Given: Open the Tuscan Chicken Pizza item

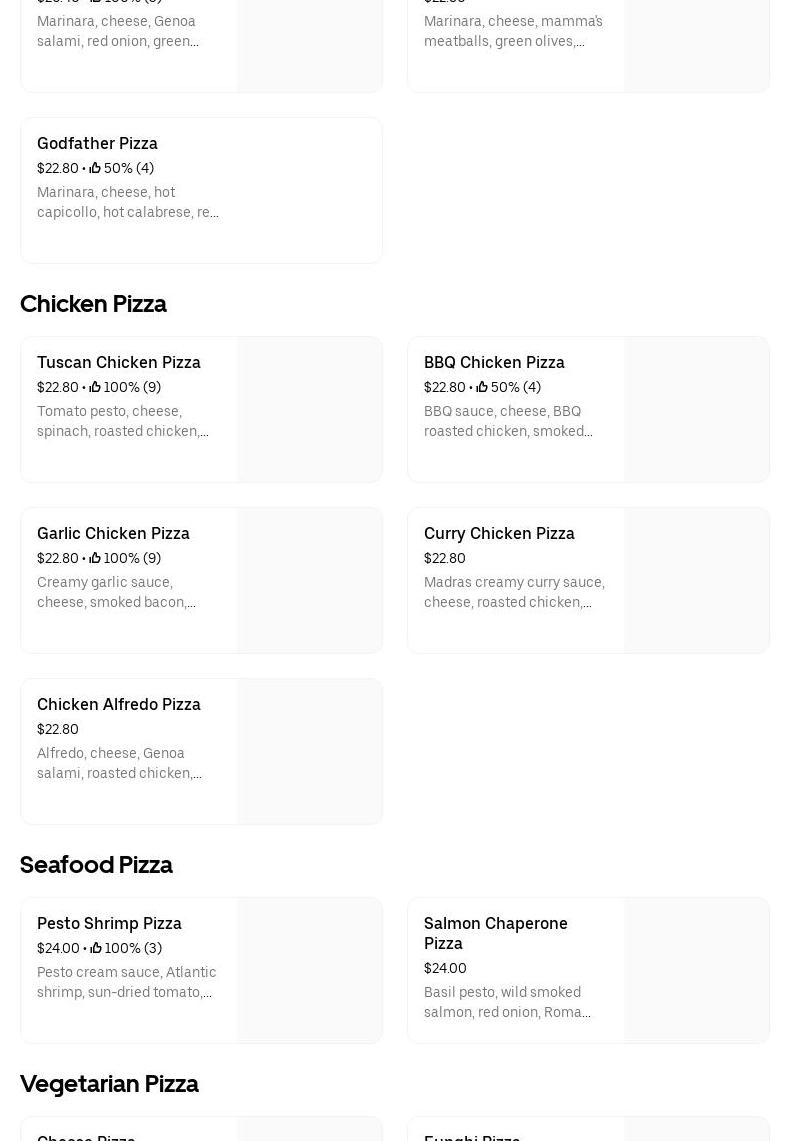Looking at the screenshot, I should coord(118,363).
